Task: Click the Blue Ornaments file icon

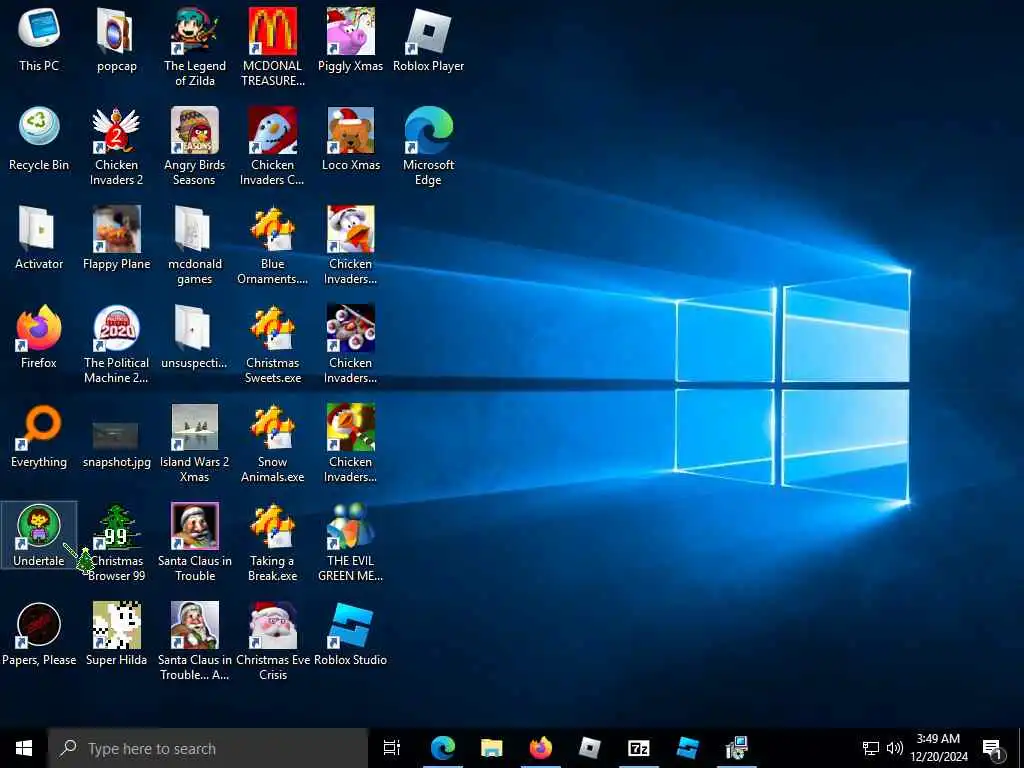Action: pyautogui.click(x=272, y=245)
